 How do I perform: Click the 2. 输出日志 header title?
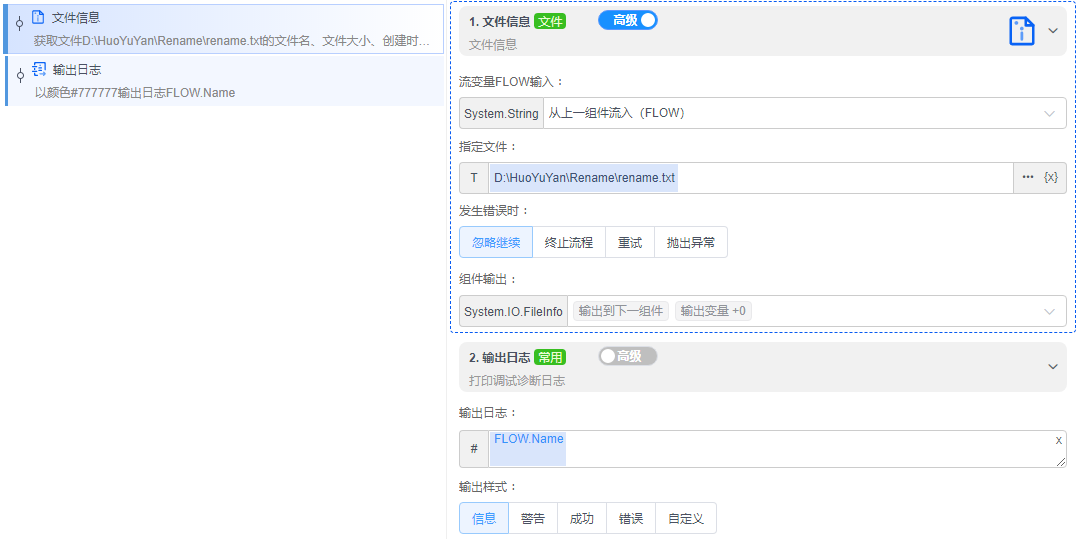click(x=500, y=357)
